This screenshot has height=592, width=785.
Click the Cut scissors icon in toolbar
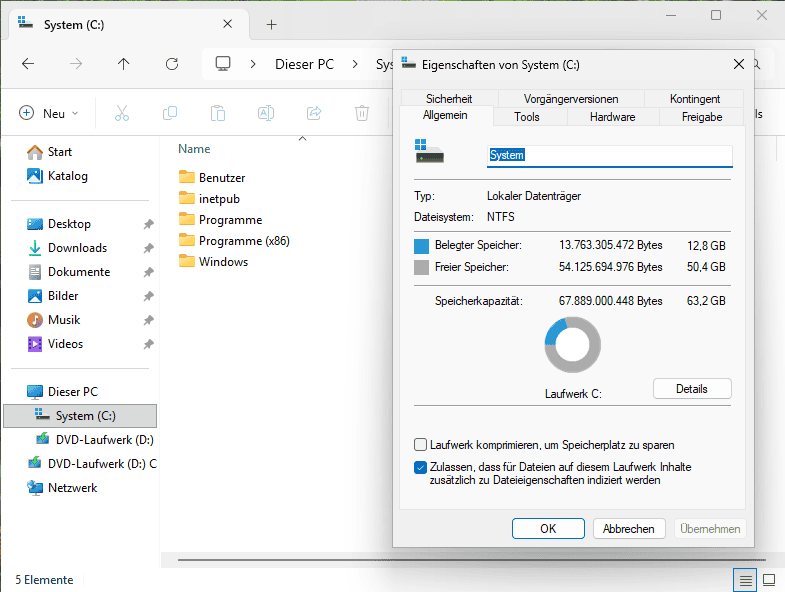click(122, 114)
